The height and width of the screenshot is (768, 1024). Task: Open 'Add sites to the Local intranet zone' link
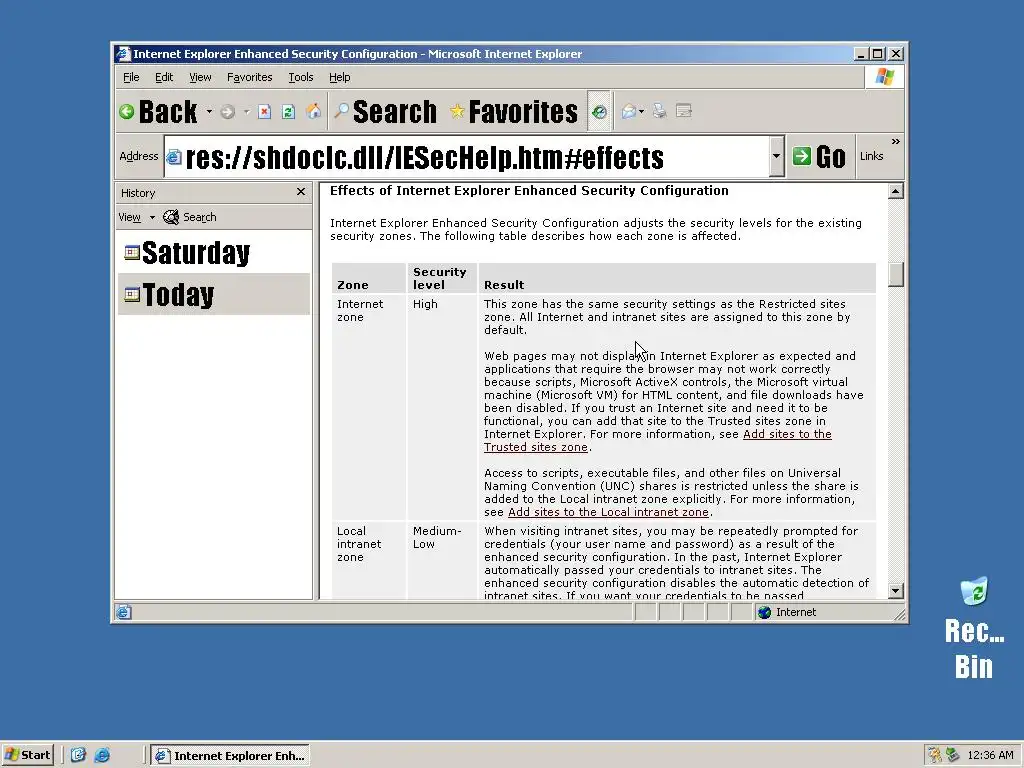click(x=608, y=513)
